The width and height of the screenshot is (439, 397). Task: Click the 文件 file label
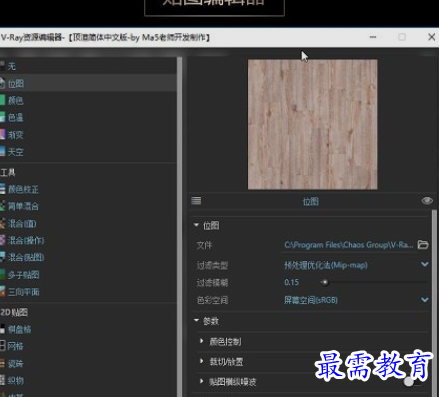pyautogui.click(x=204, y=245)
